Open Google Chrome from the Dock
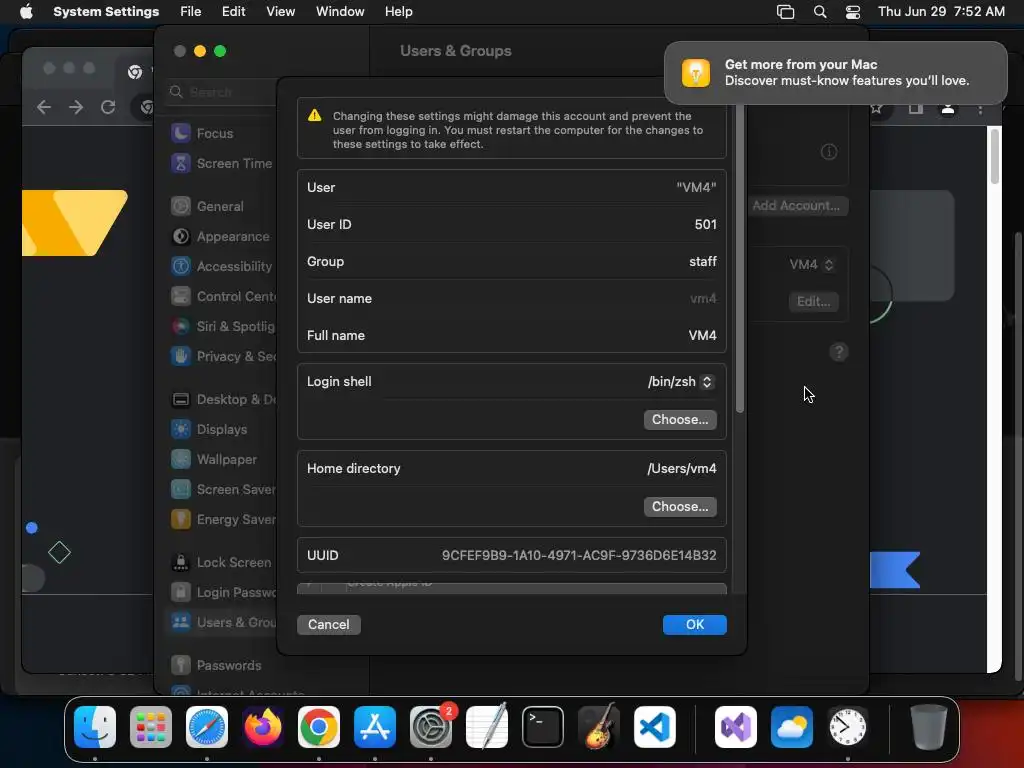This screenshot has width=1024, height=768. click(319, 727)
